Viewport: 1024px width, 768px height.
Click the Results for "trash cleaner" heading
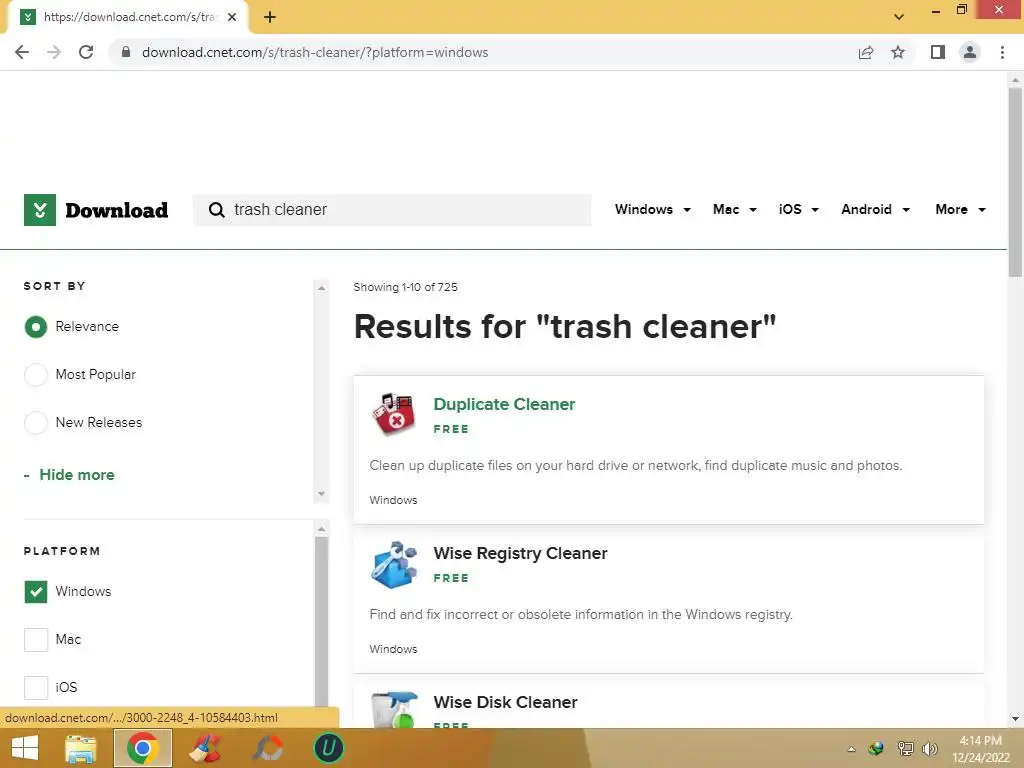[565, 327]
